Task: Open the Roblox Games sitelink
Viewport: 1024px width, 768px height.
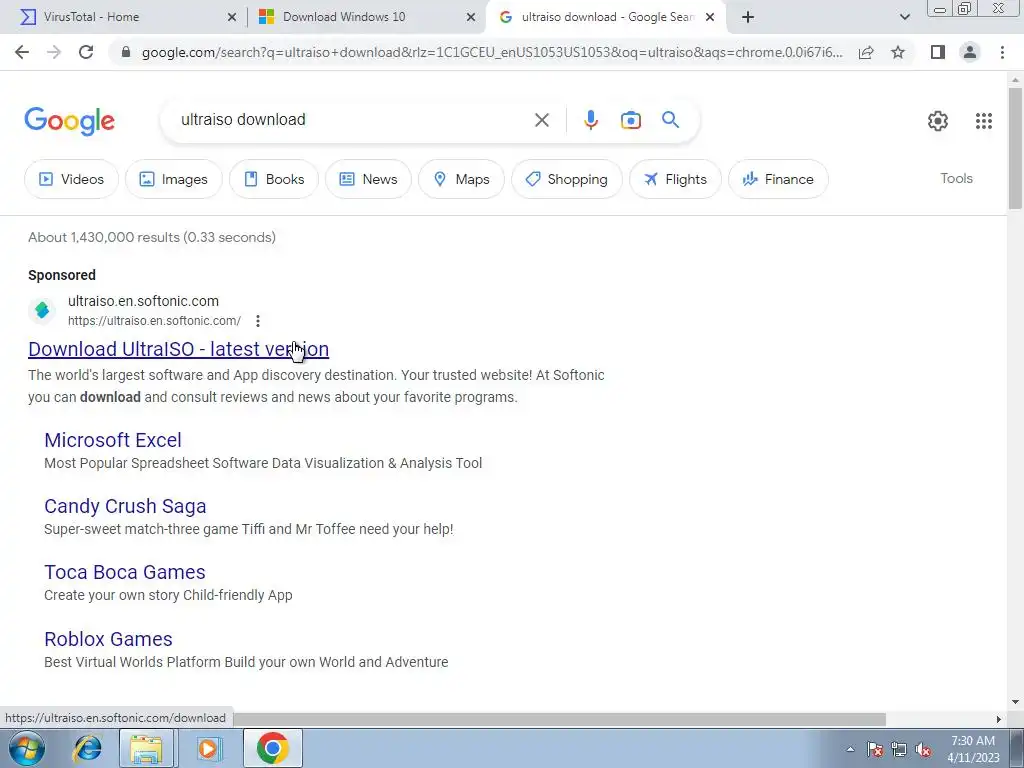Action: [x=108, y=639]
